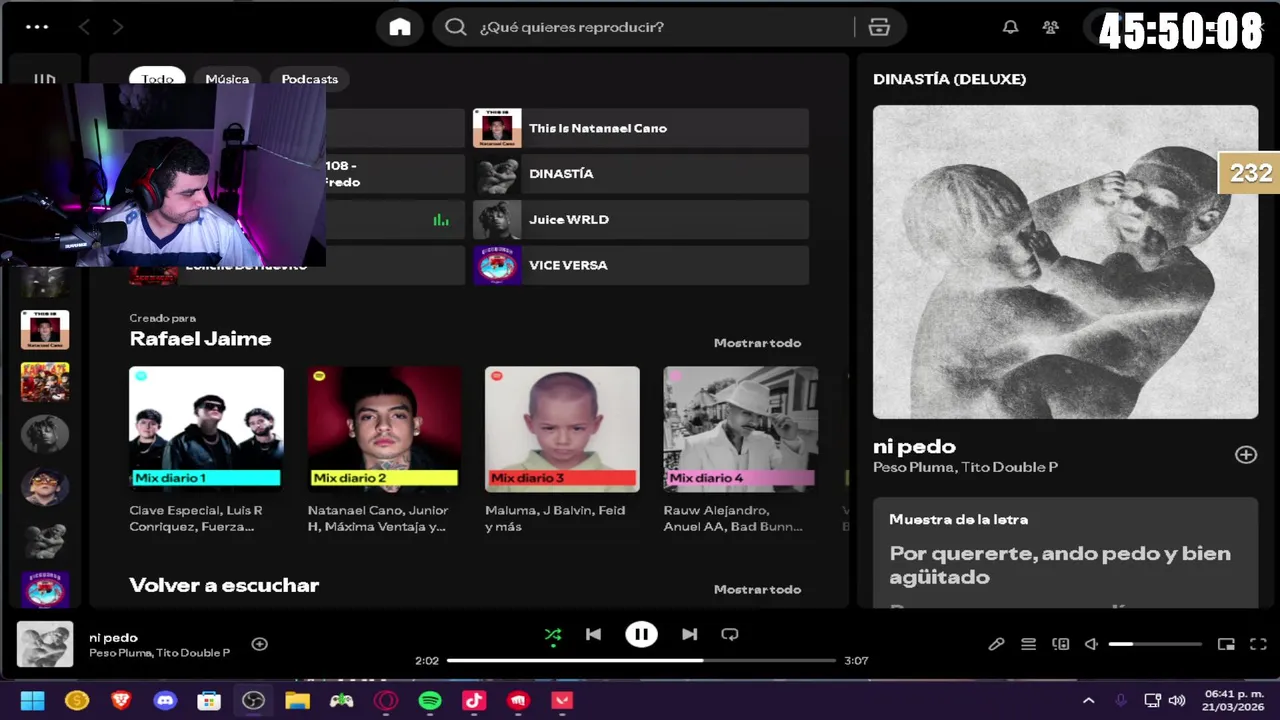
Task: Open the taskbar clock and date
Action: [x=1234, y=700]
